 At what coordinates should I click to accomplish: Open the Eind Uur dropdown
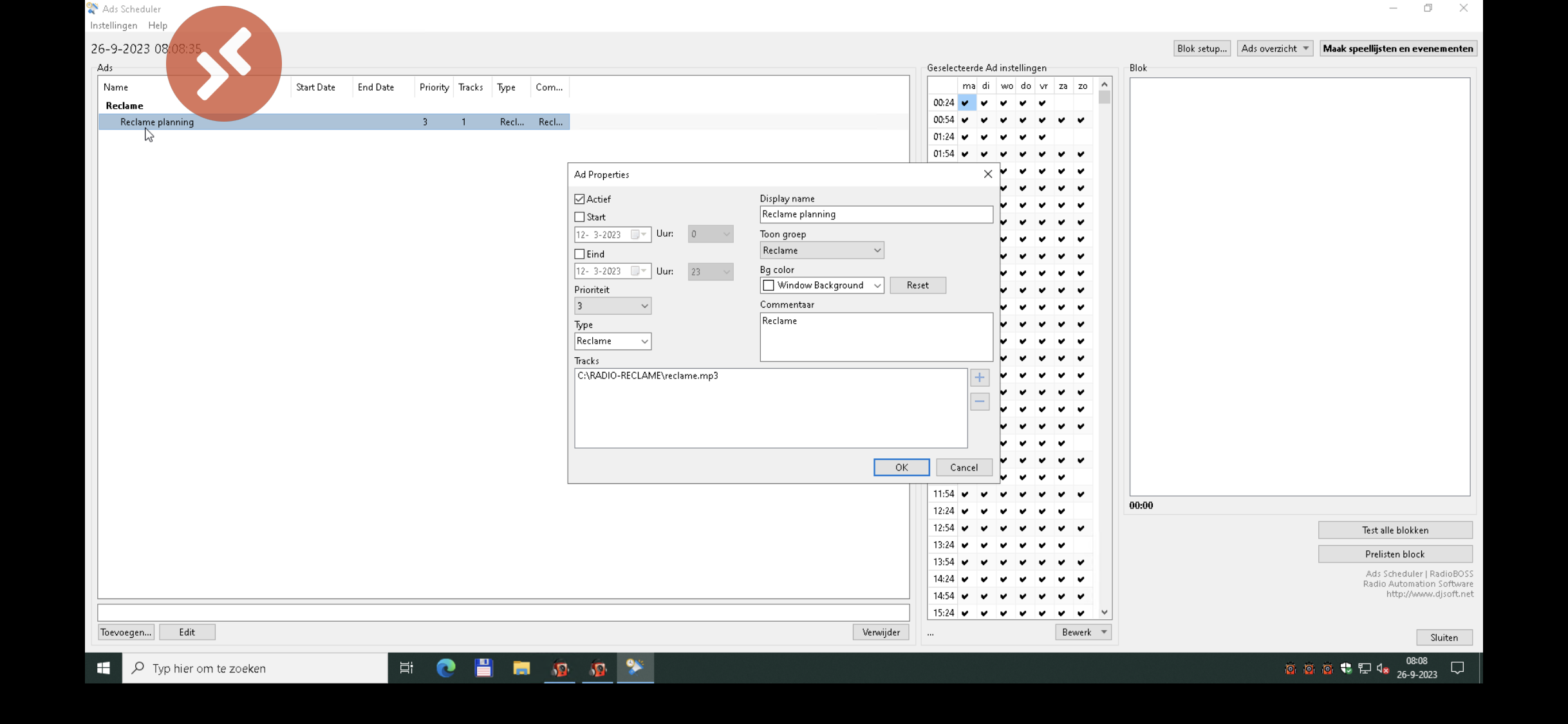coord(710,272)
